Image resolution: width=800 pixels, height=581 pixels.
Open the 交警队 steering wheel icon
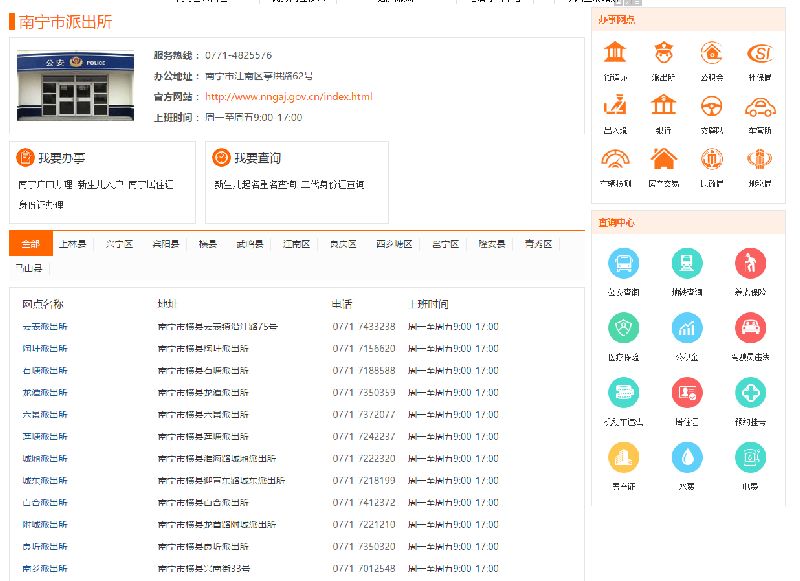[712, 106]
